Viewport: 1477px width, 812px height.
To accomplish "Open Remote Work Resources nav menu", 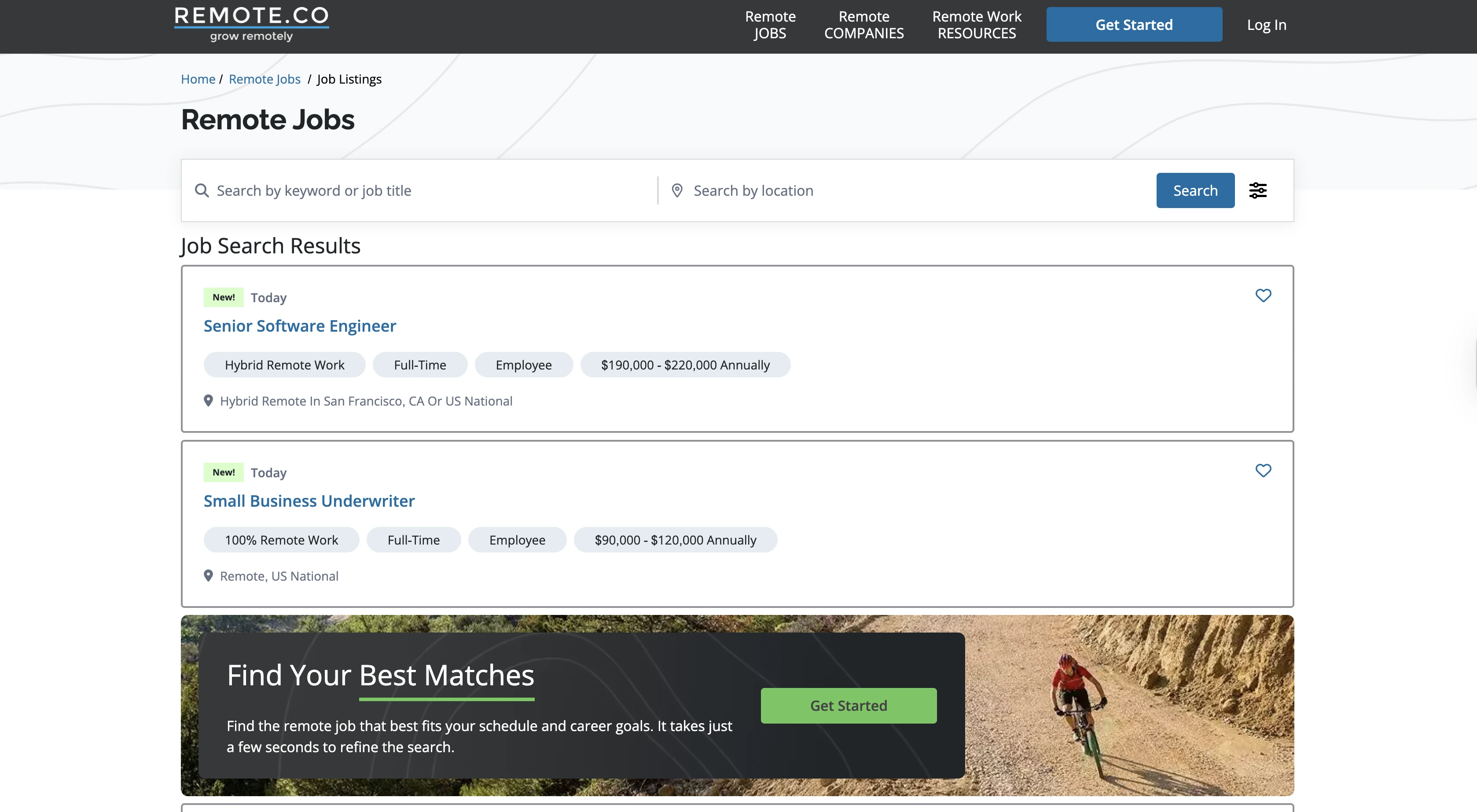I will 977,25.
